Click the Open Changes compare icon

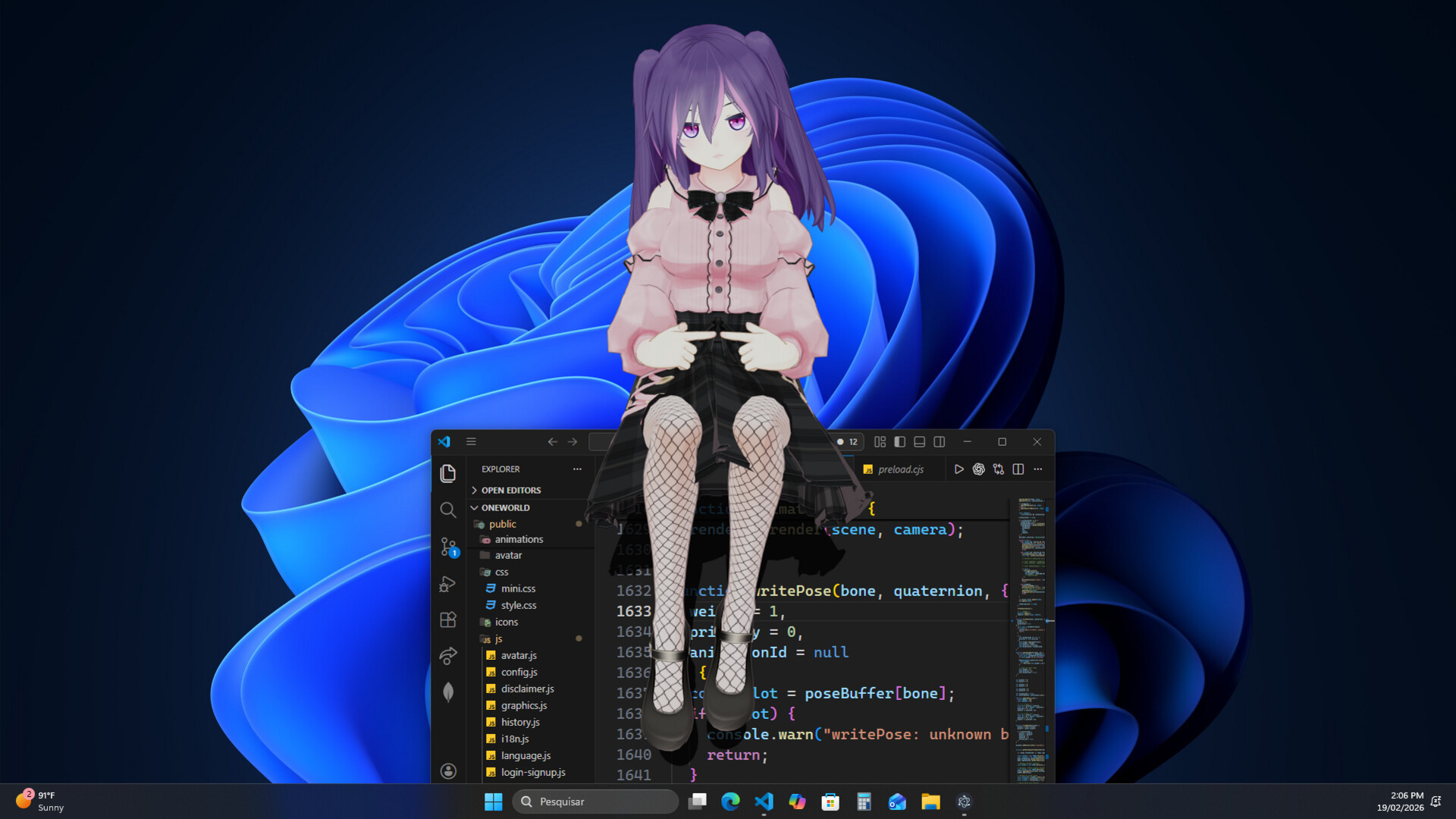998,469
